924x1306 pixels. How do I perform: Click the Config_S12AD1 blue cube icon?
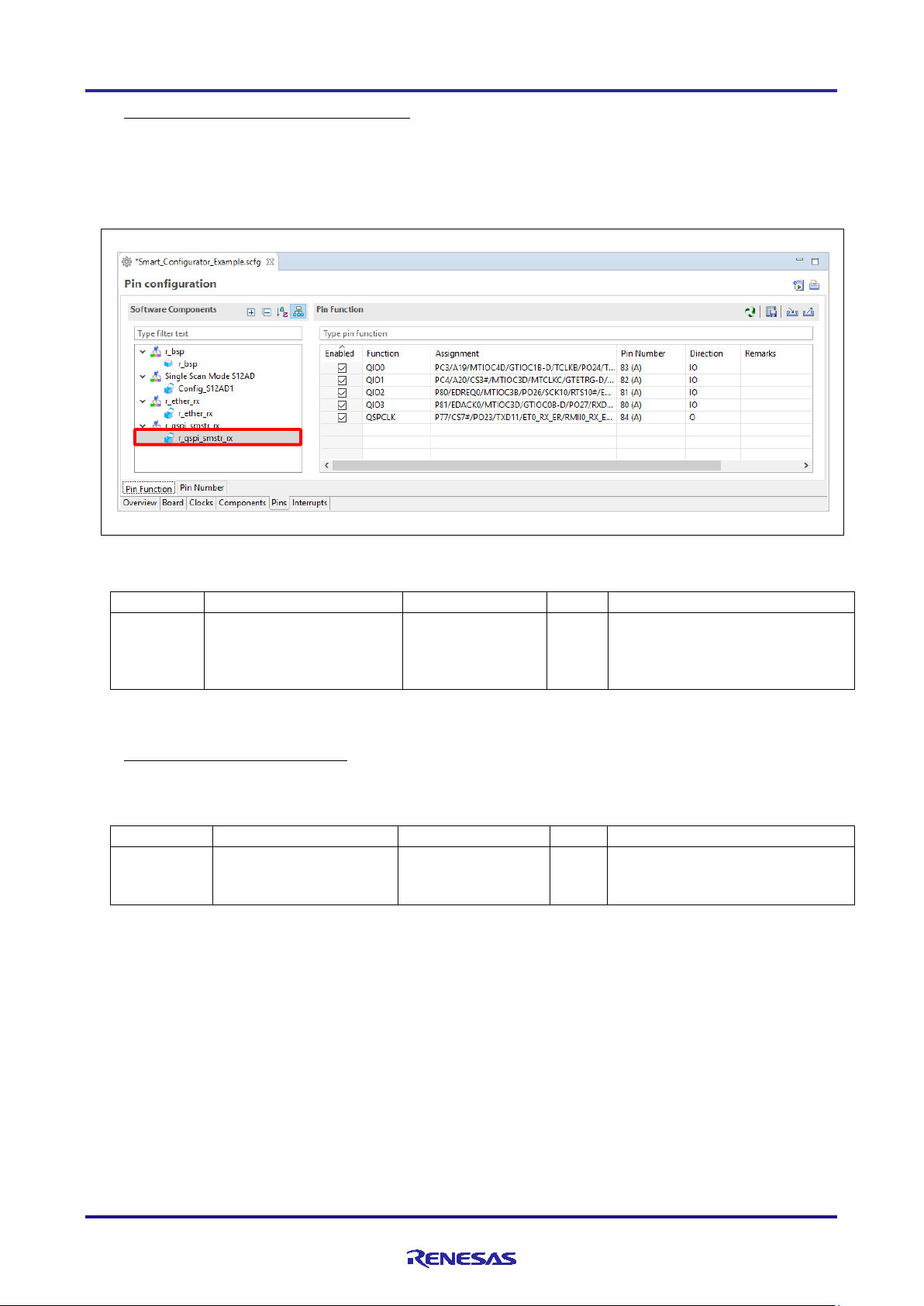tap(169, 388)
